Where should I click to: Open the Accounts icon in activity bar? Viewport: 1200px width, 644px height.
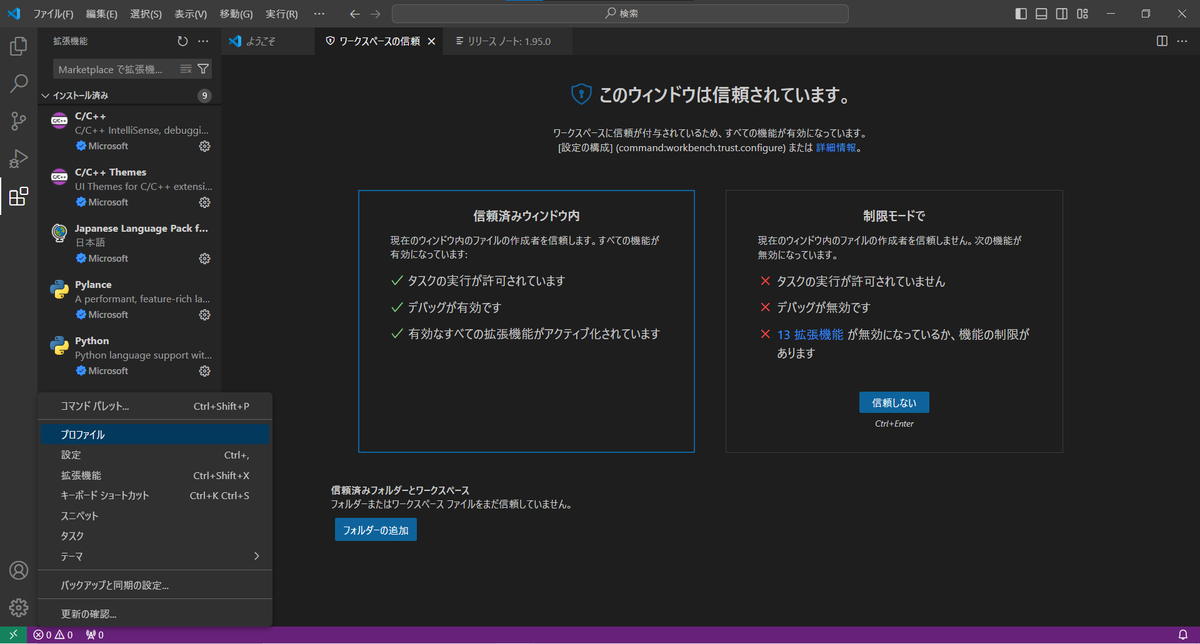18,570
